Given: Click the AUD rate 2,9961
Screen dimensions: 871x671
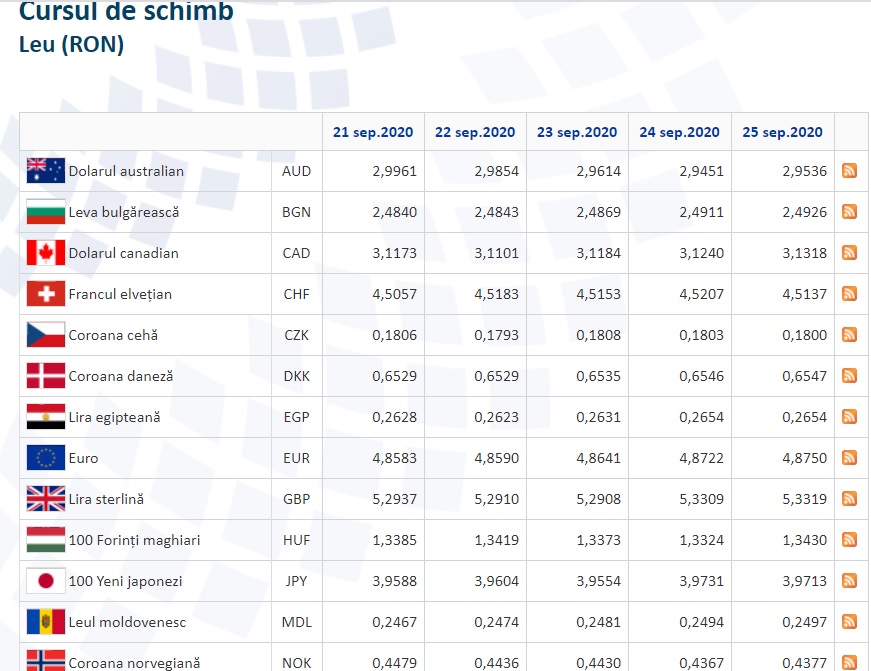Looking at the screenshot, I should (394, 171).
